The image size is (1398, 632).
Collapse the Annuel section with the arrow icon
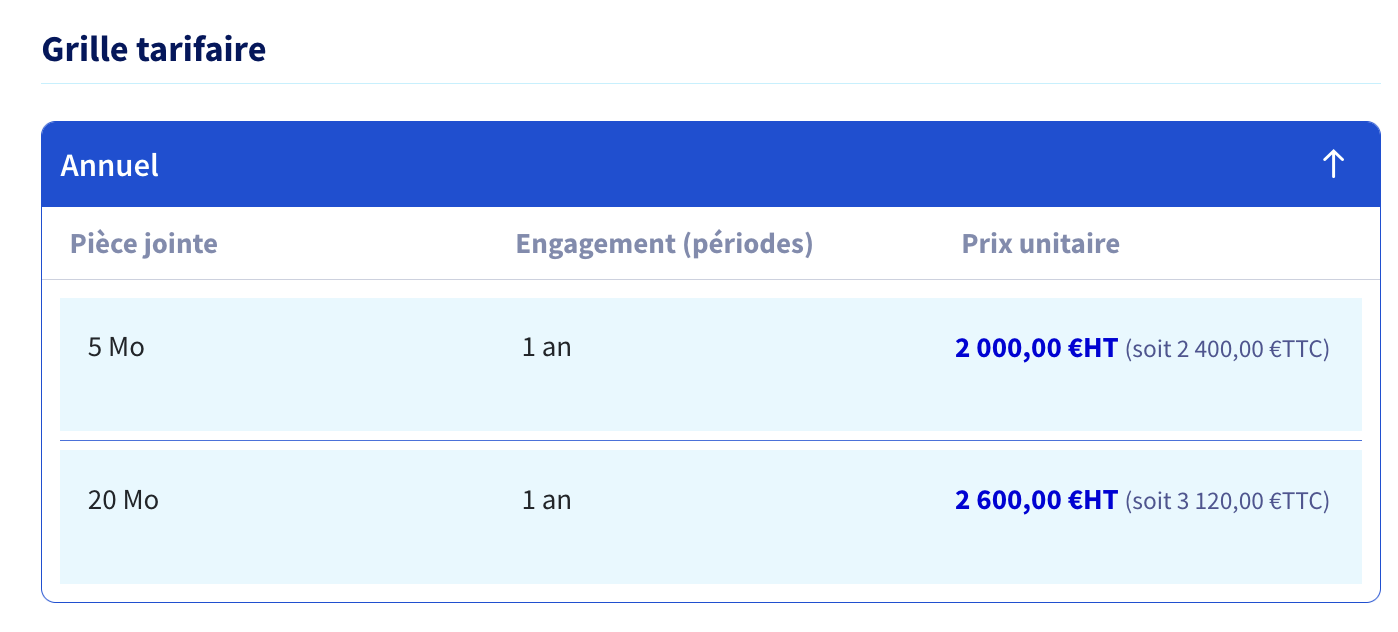[1333, 164]
